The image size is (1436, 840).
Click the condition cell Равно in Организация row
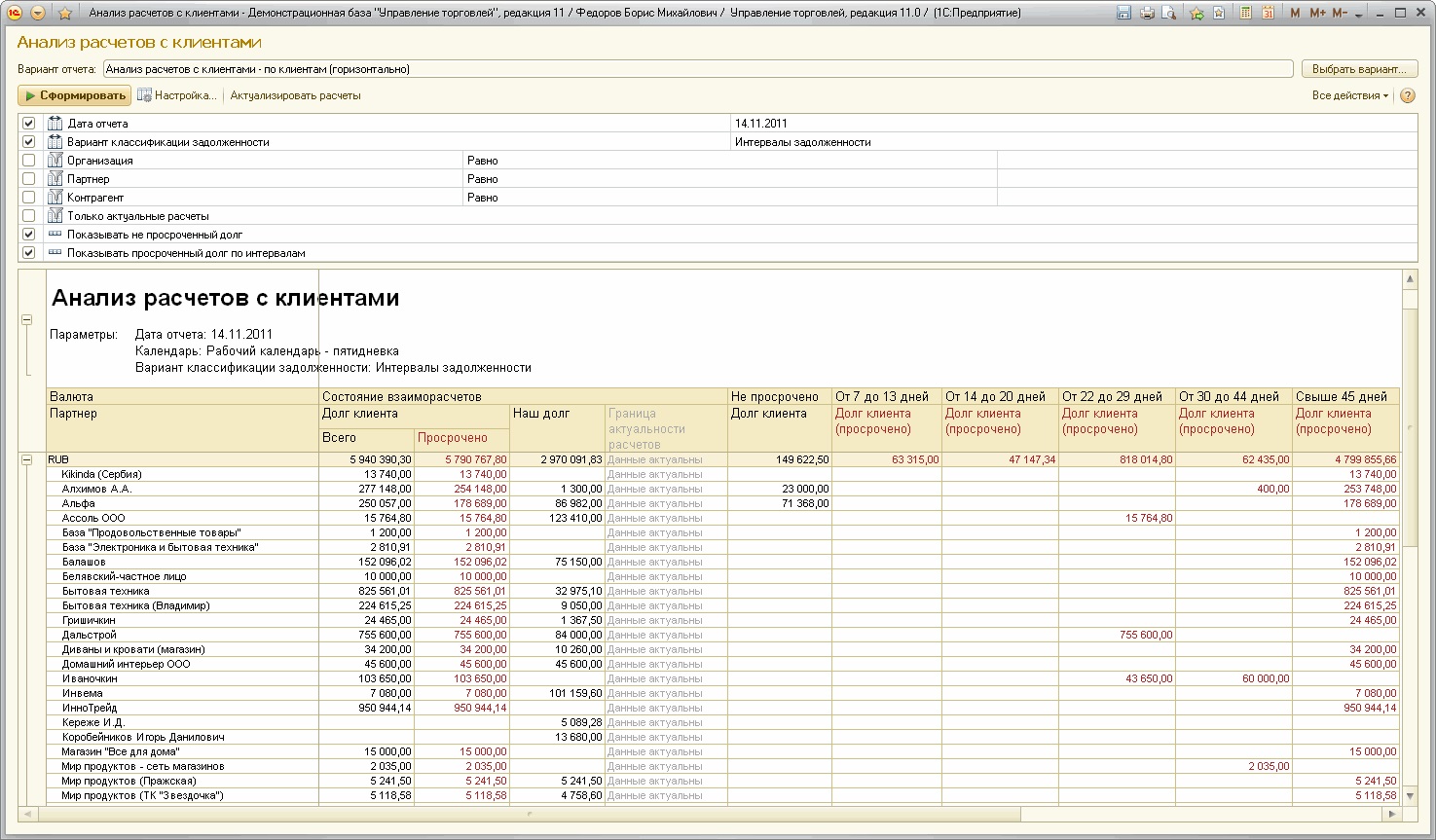pos(730,161)
